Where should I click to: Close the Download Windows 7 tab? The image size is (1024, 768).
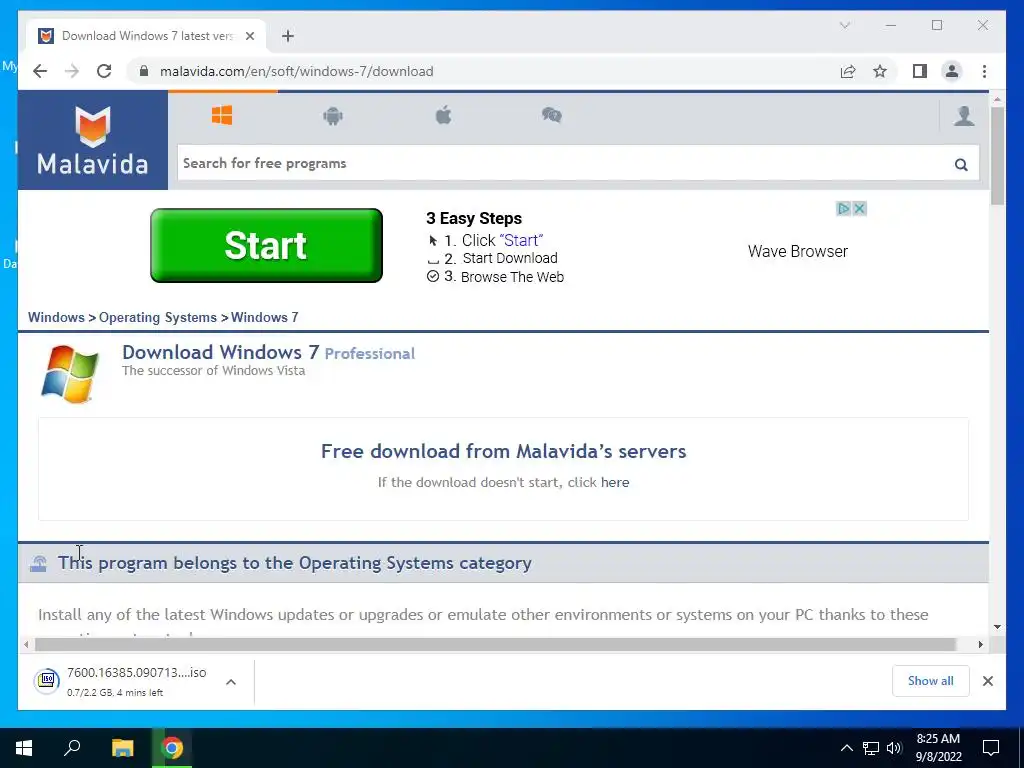[249, 36]
